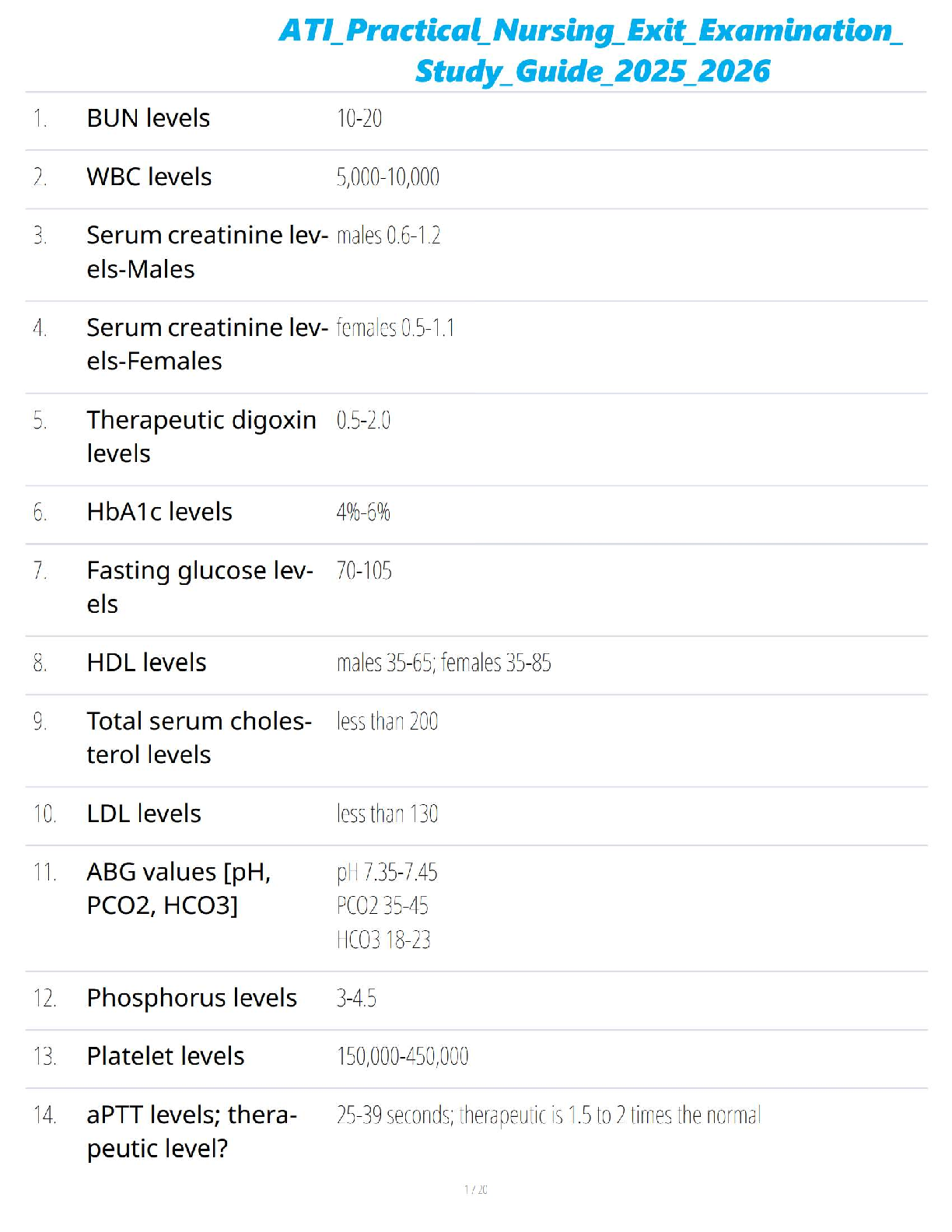This screenshot has width=952, height=1232.
Task: Select the "HCO3 18-23" line
Action: [x=383, y=940]
